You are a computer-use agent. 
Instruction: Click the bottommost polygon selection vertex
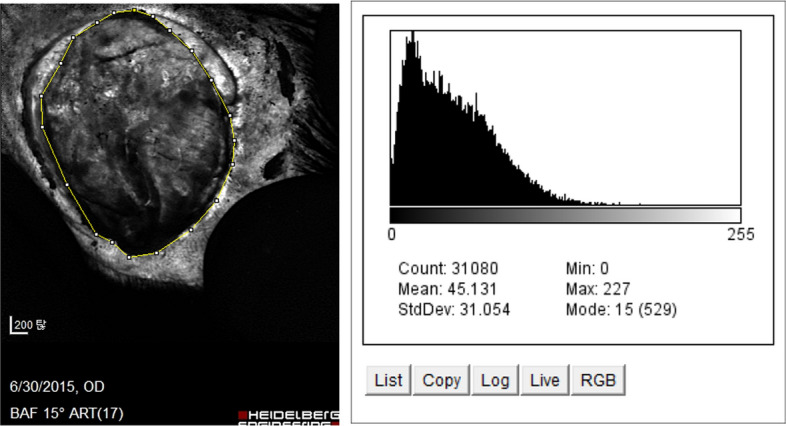129,257
